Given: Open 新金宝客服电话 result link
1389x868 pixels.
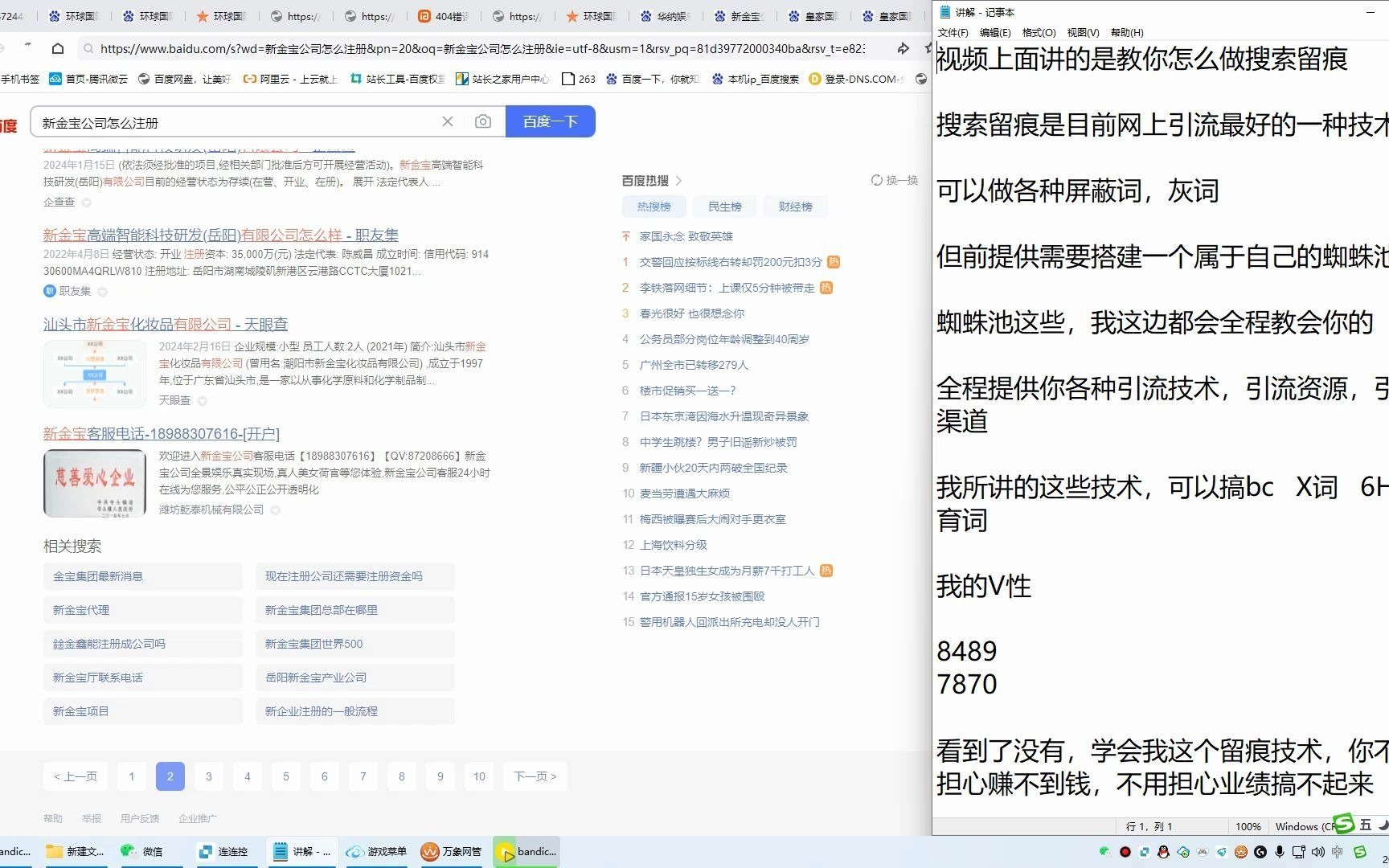Looking at the screenshot, I should tap(162, 433).
